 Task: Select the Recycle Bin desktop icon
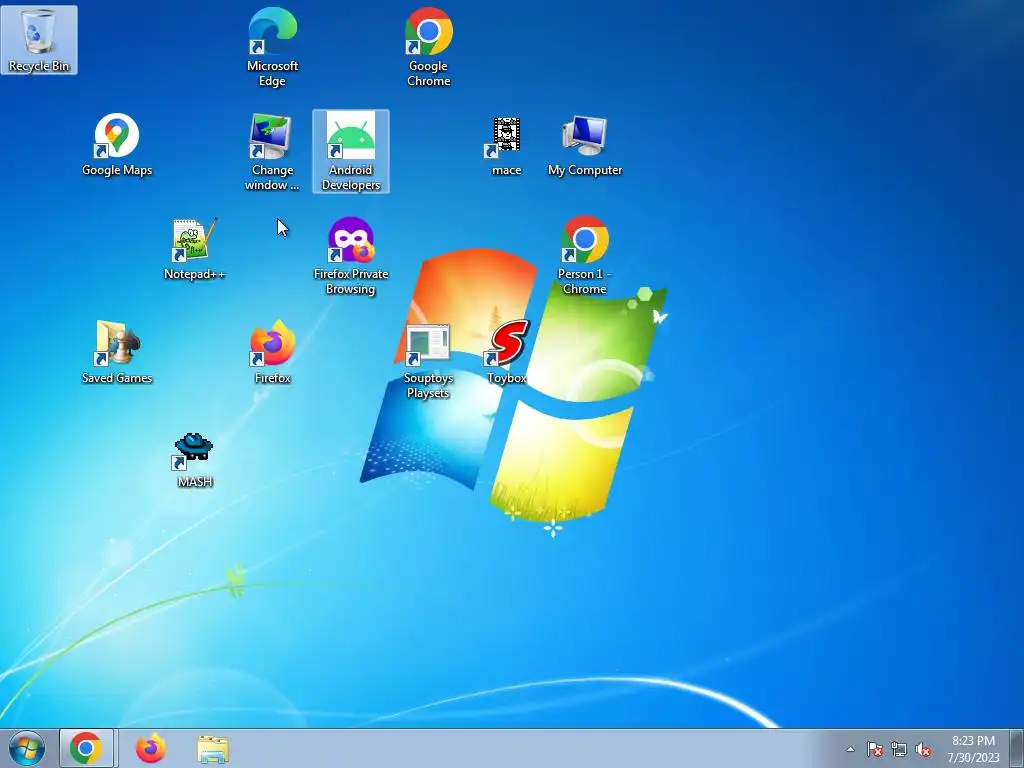(39, 39)
